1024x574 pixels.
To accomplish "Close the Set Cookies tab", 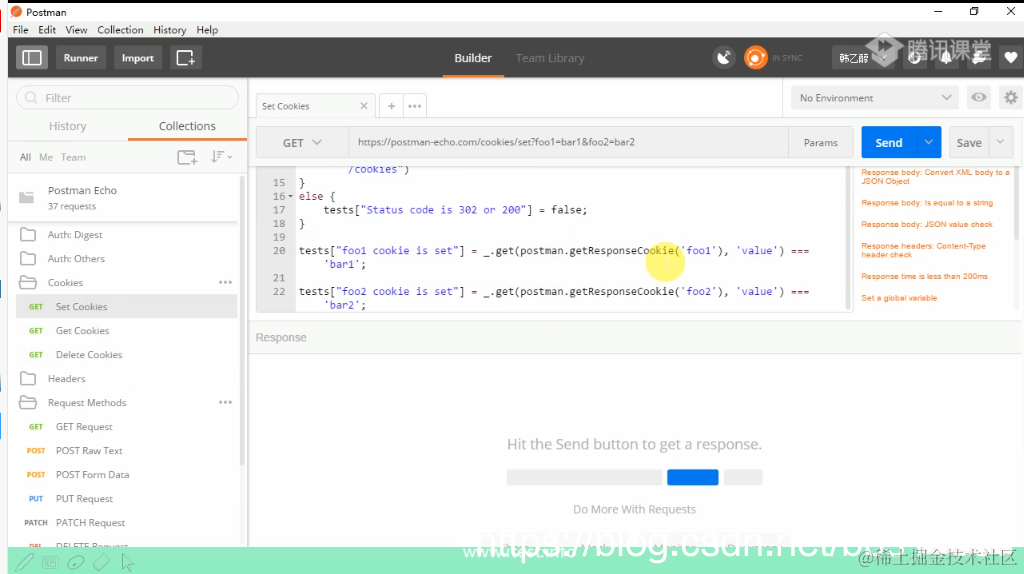I will click(364, 106).
